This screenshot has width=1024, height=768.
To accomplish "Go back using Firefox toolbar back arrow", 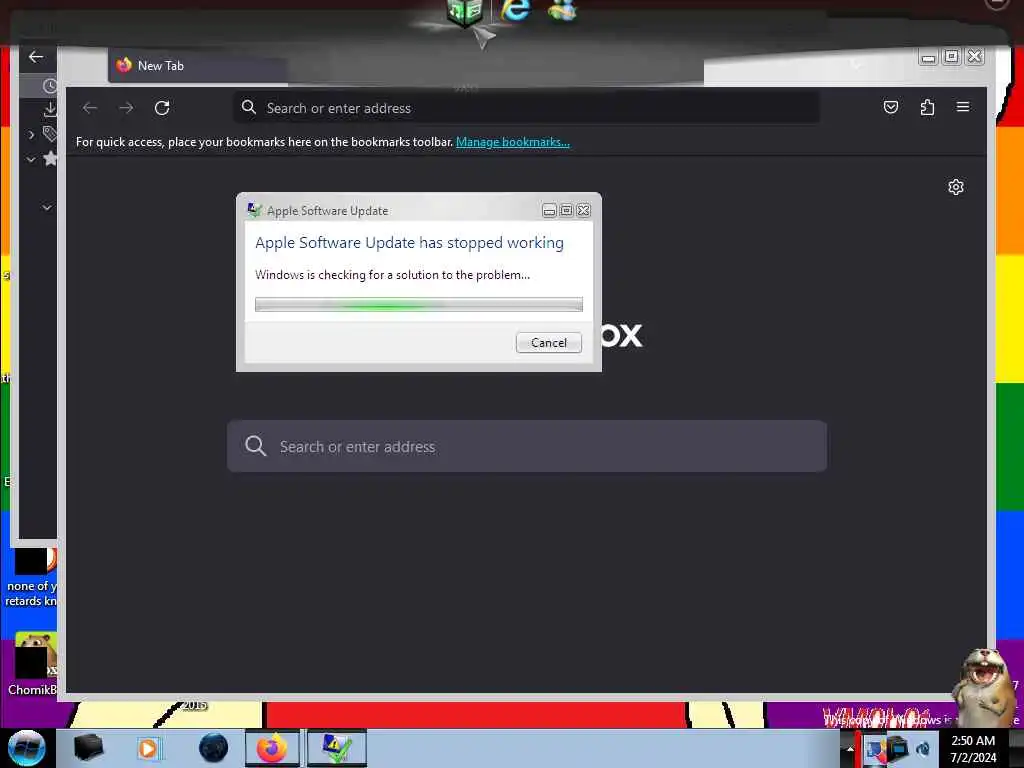I will 90,108.
